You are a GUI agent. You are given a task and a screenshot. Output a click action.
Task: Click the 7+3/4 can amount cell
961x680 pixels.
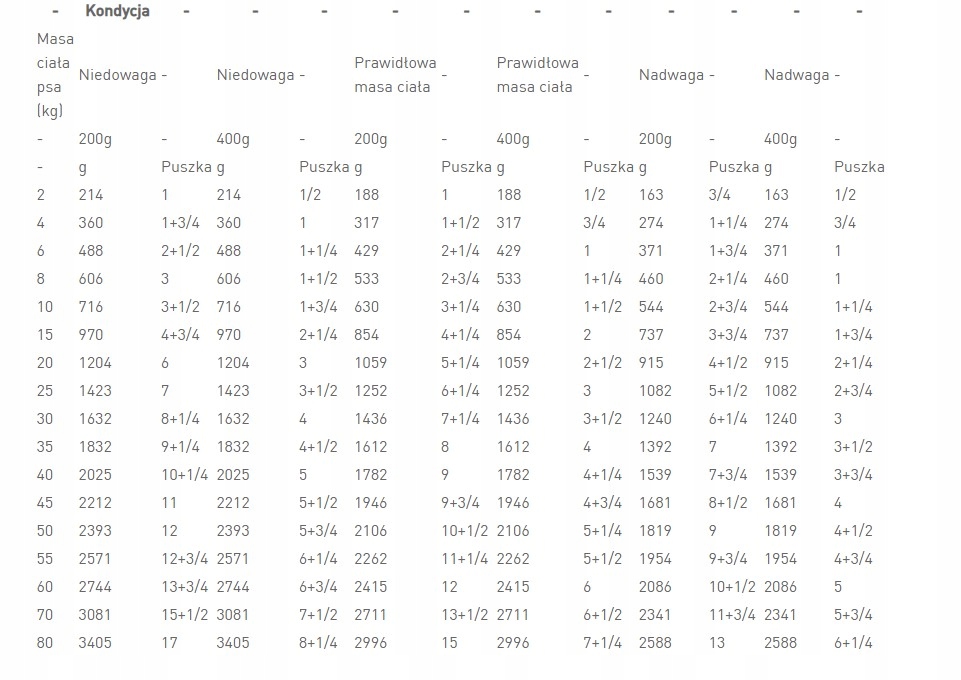(728, 474)
